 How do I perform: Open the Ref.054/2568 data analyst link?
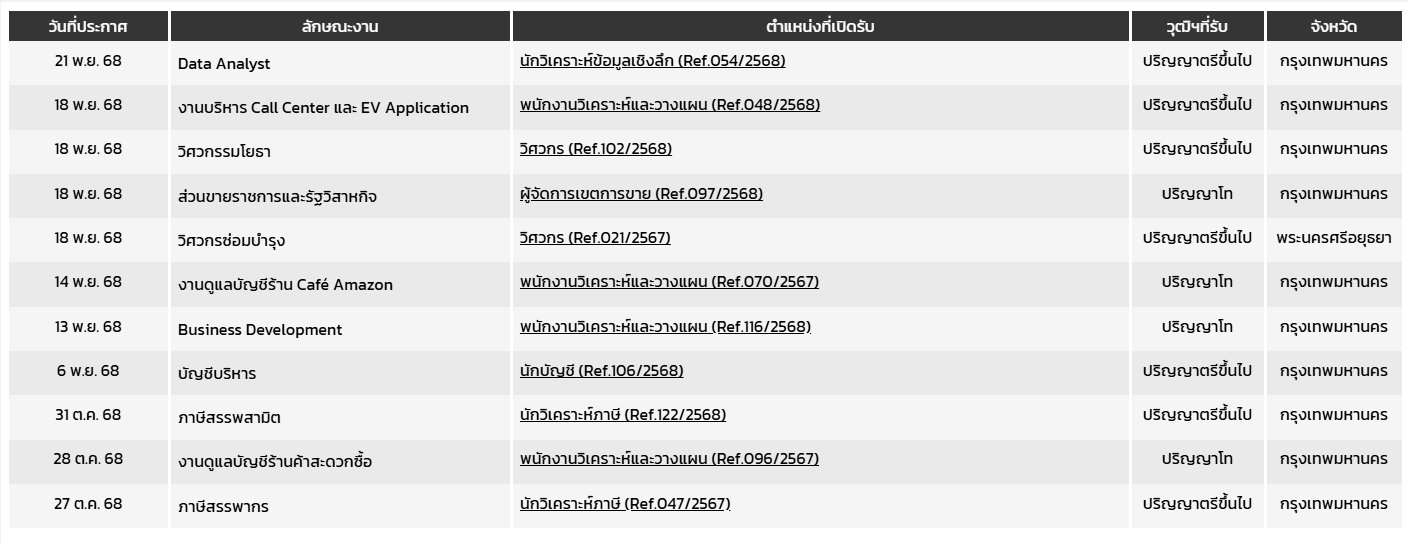coord(652,61)
